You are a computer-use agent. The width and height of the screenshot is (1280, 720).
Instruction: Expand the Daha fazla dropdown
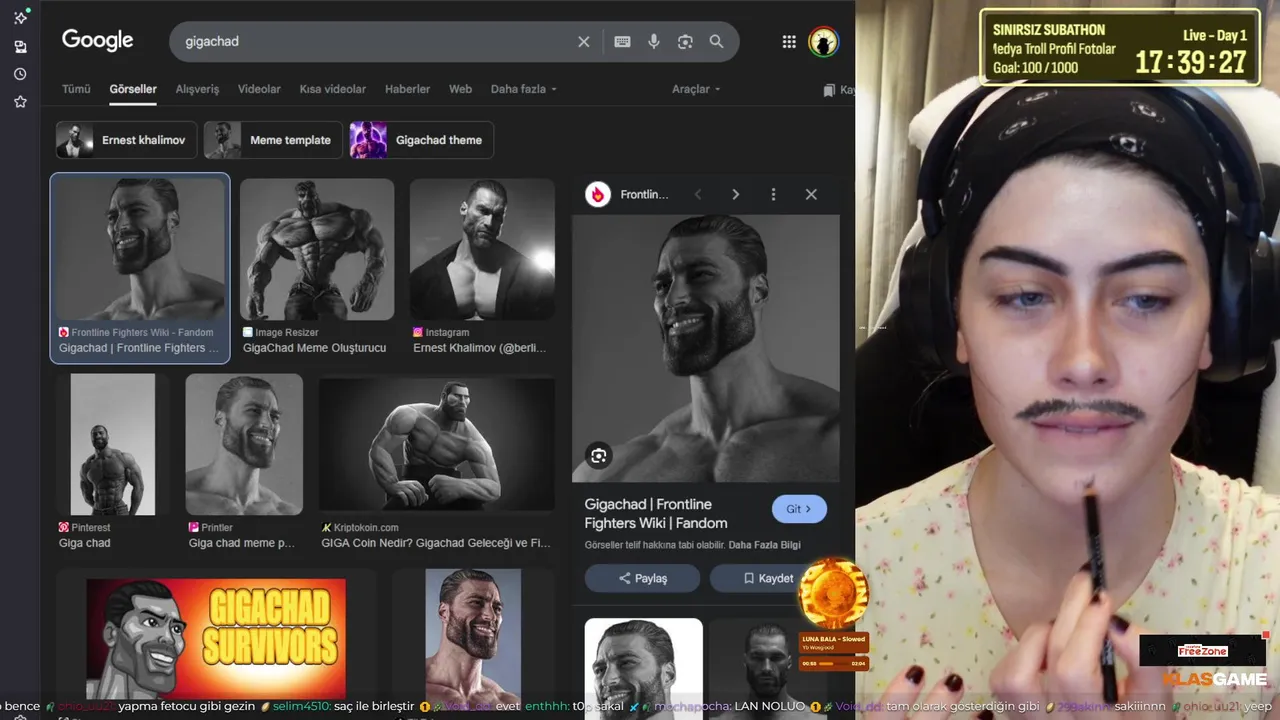pos(523,89)
